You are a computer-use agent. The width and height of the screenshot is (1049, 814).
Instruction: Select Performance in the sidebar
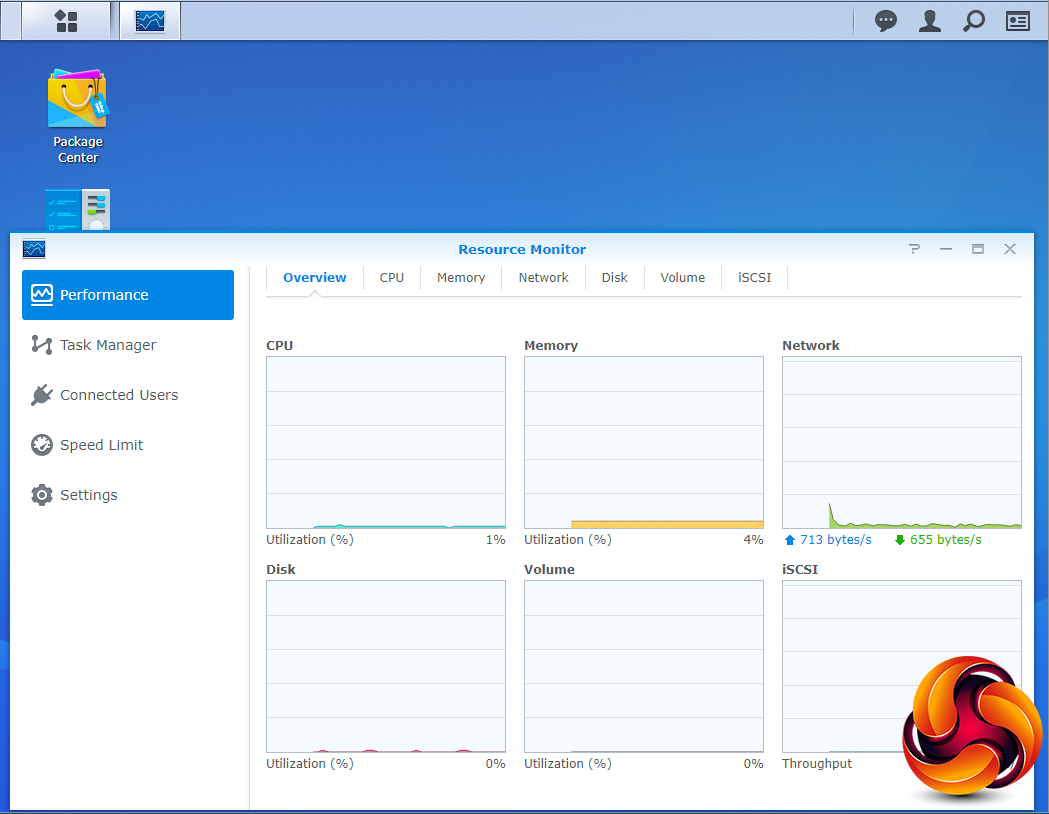click(128, 295)
